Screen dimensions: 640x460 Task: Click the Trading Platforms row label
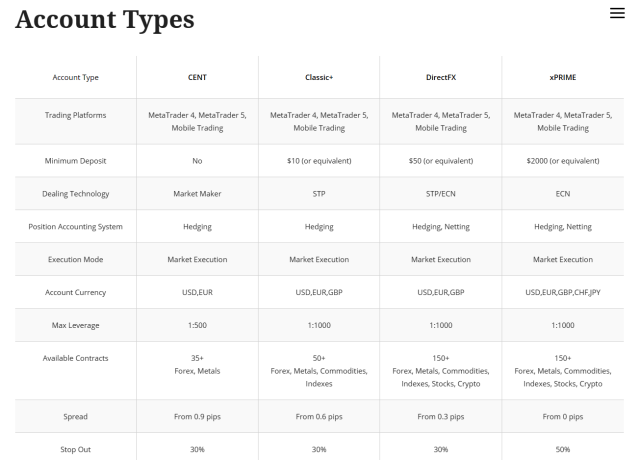point(76,115)
